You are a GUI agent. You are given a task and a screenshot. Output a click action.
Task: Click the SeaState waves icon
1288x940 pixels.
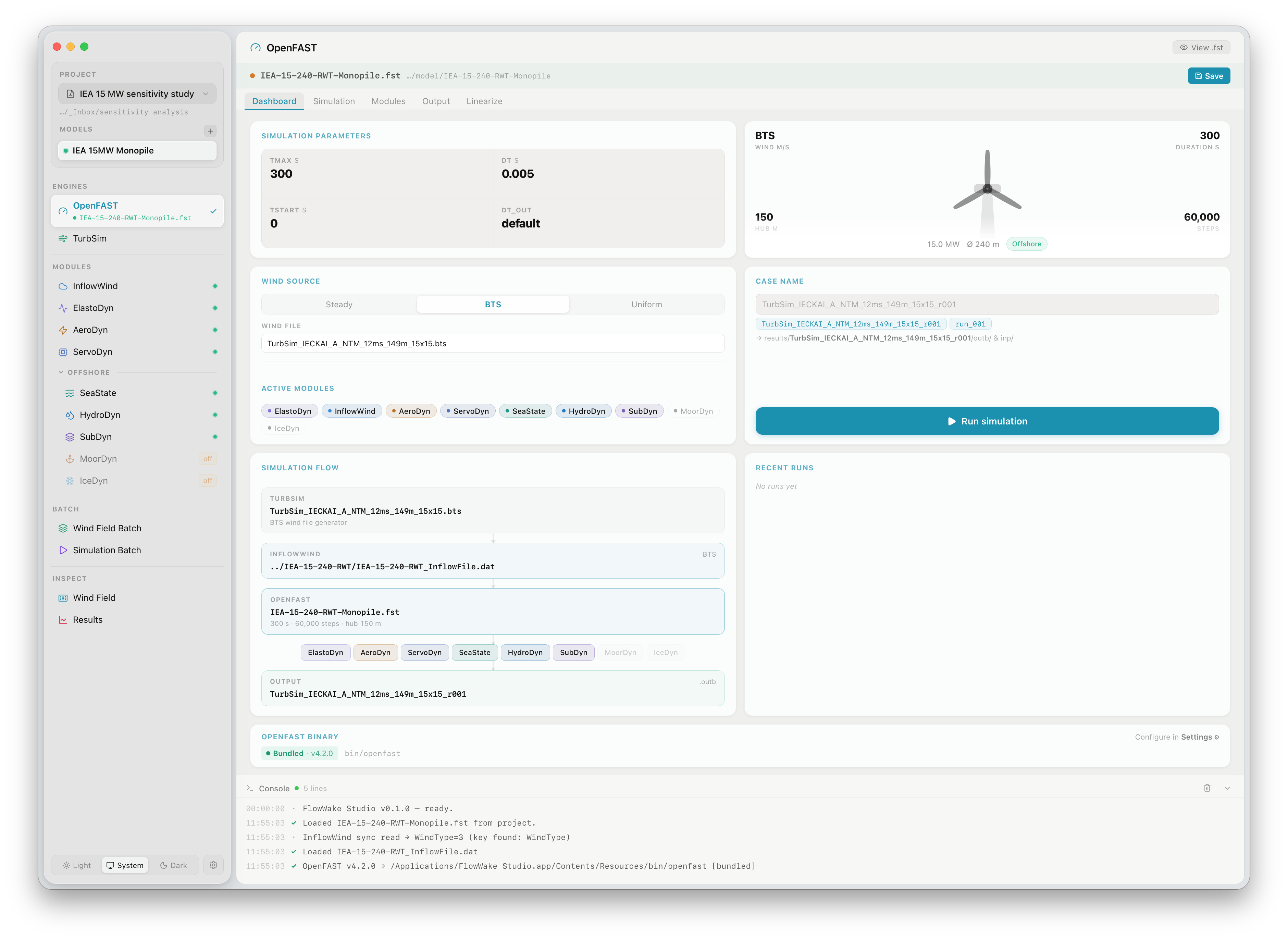pos(70,393)
